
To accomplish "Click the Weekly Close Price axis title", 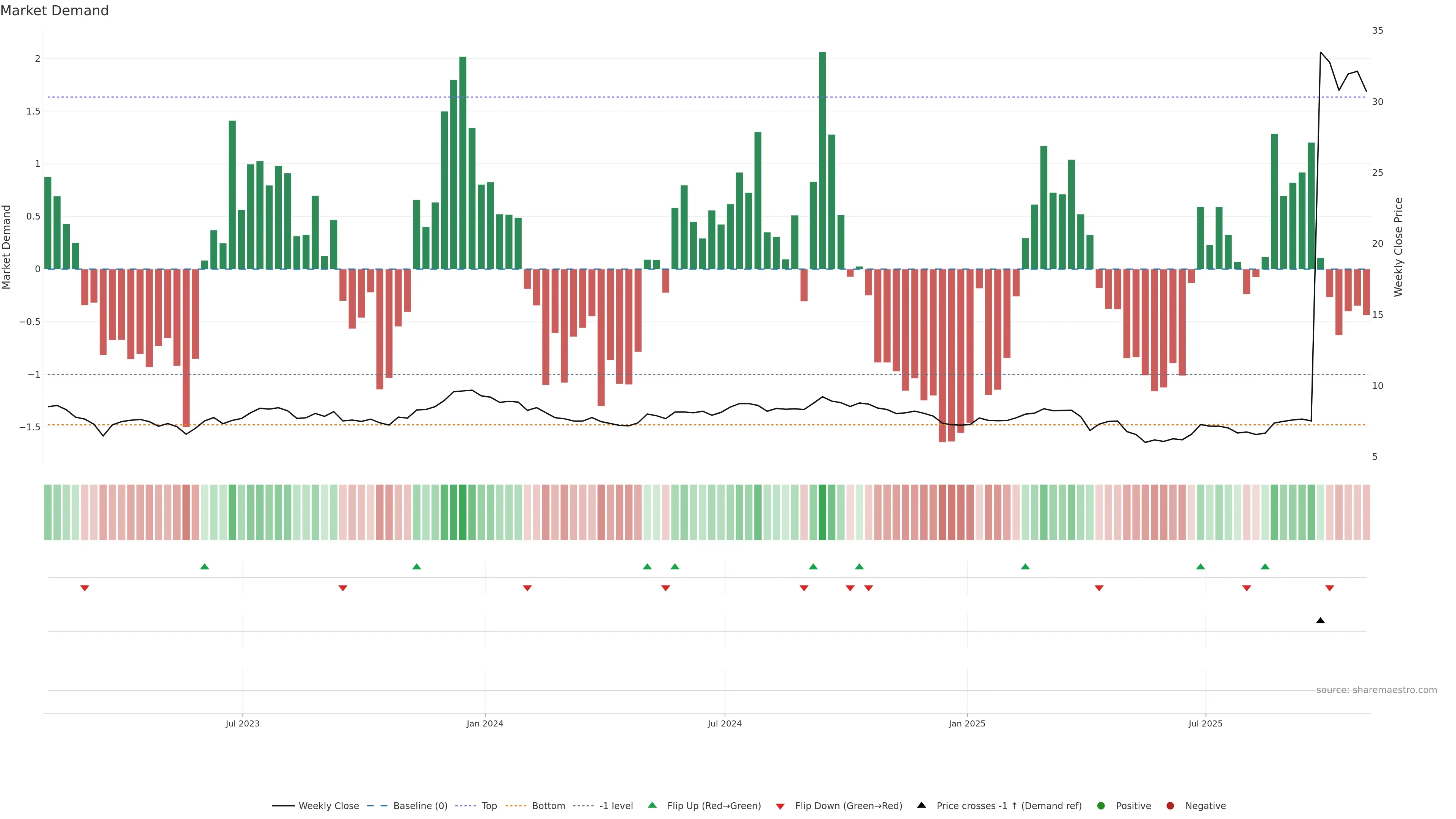I will click(x=1398, y=247).
